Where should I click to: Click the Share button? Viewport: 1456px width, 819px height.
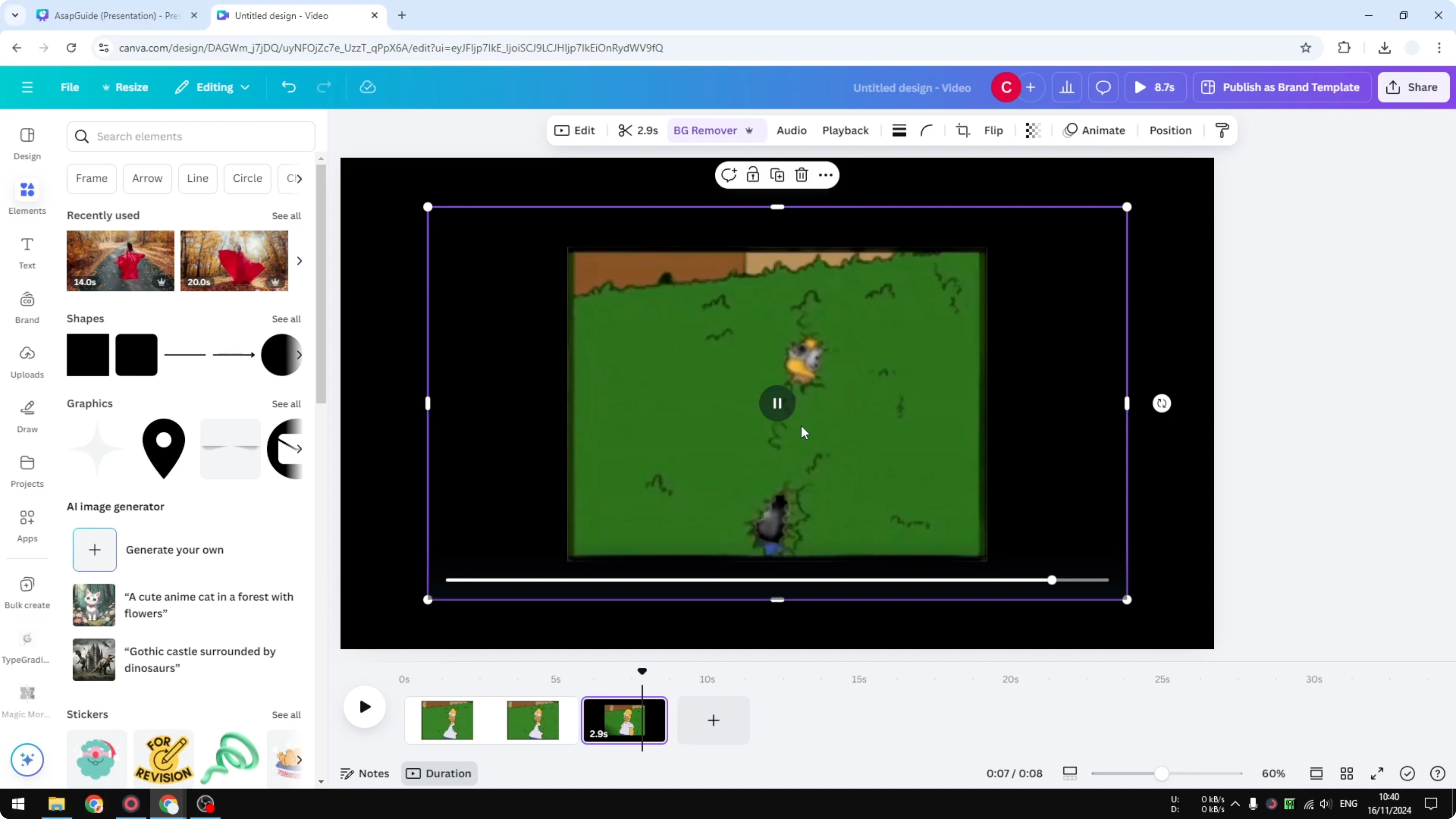coord(1413,87)
